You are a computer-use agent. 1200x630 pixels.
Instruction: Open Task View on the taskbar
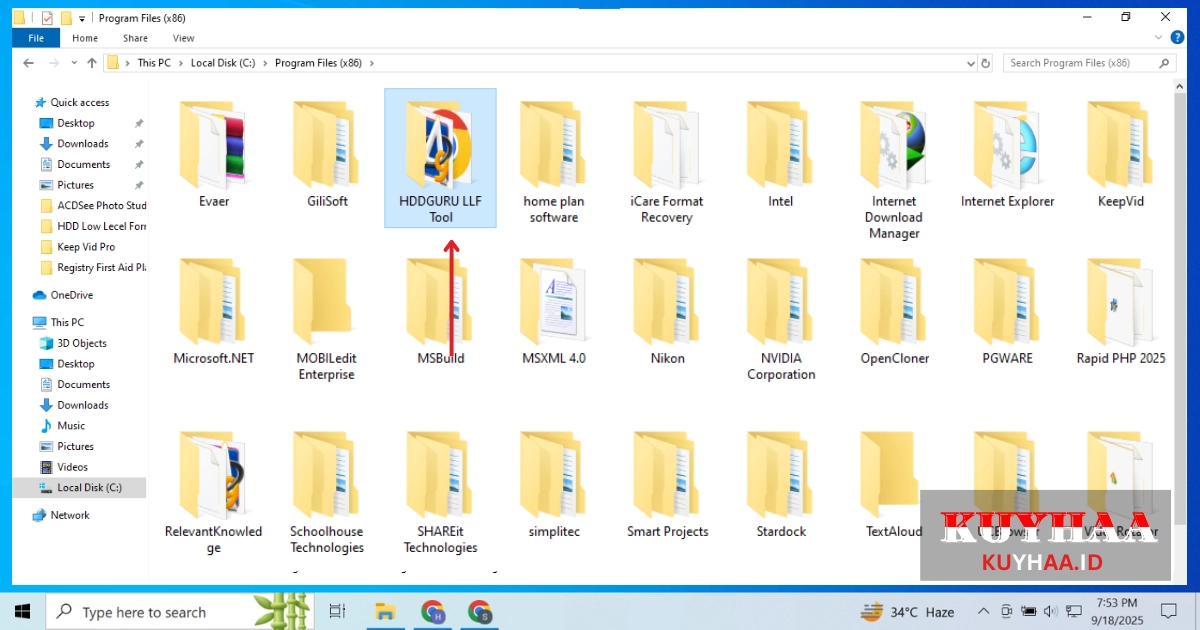click(x=337, y=611)
